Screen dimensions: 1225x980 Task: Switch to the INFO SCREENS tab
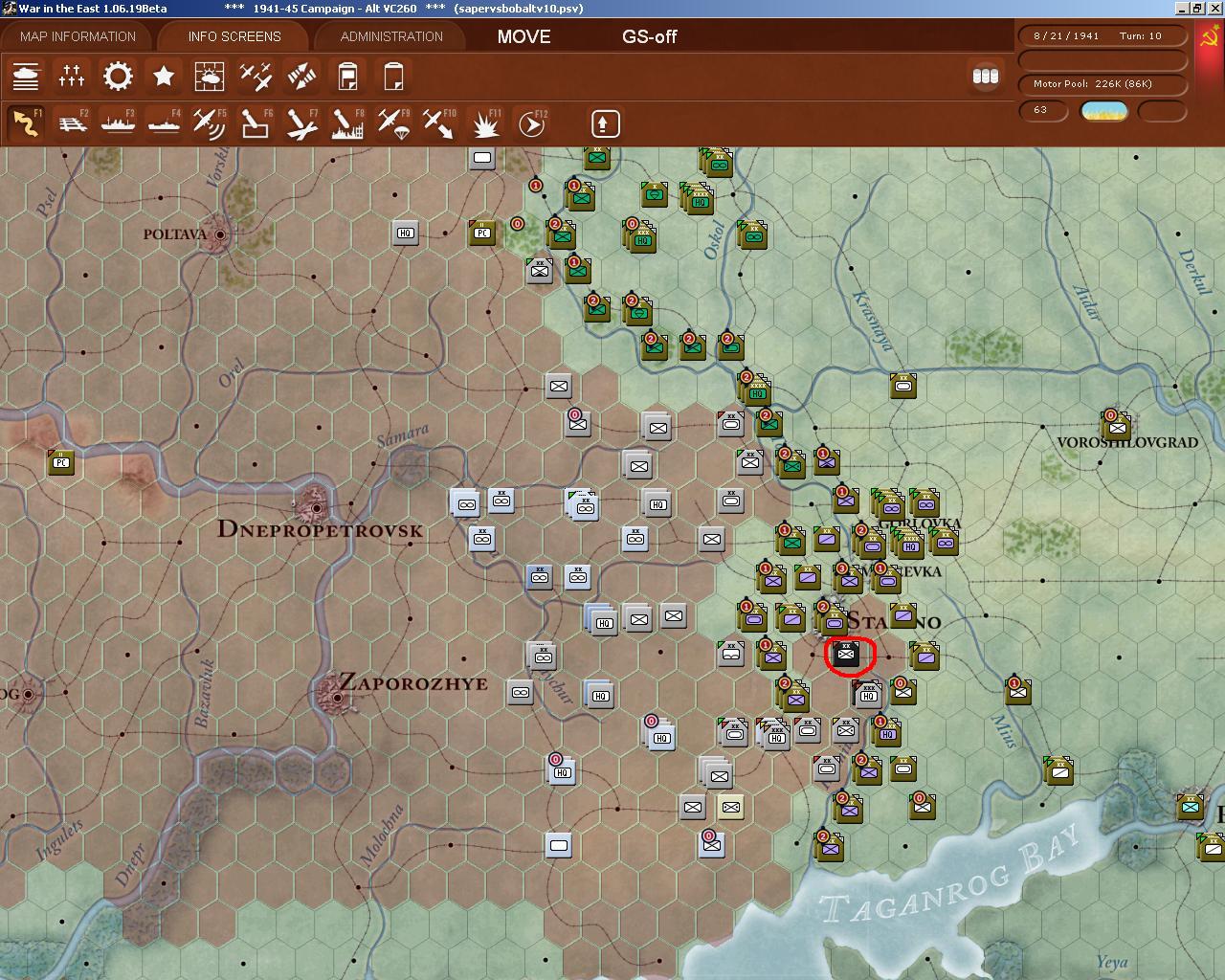[234, 36]
